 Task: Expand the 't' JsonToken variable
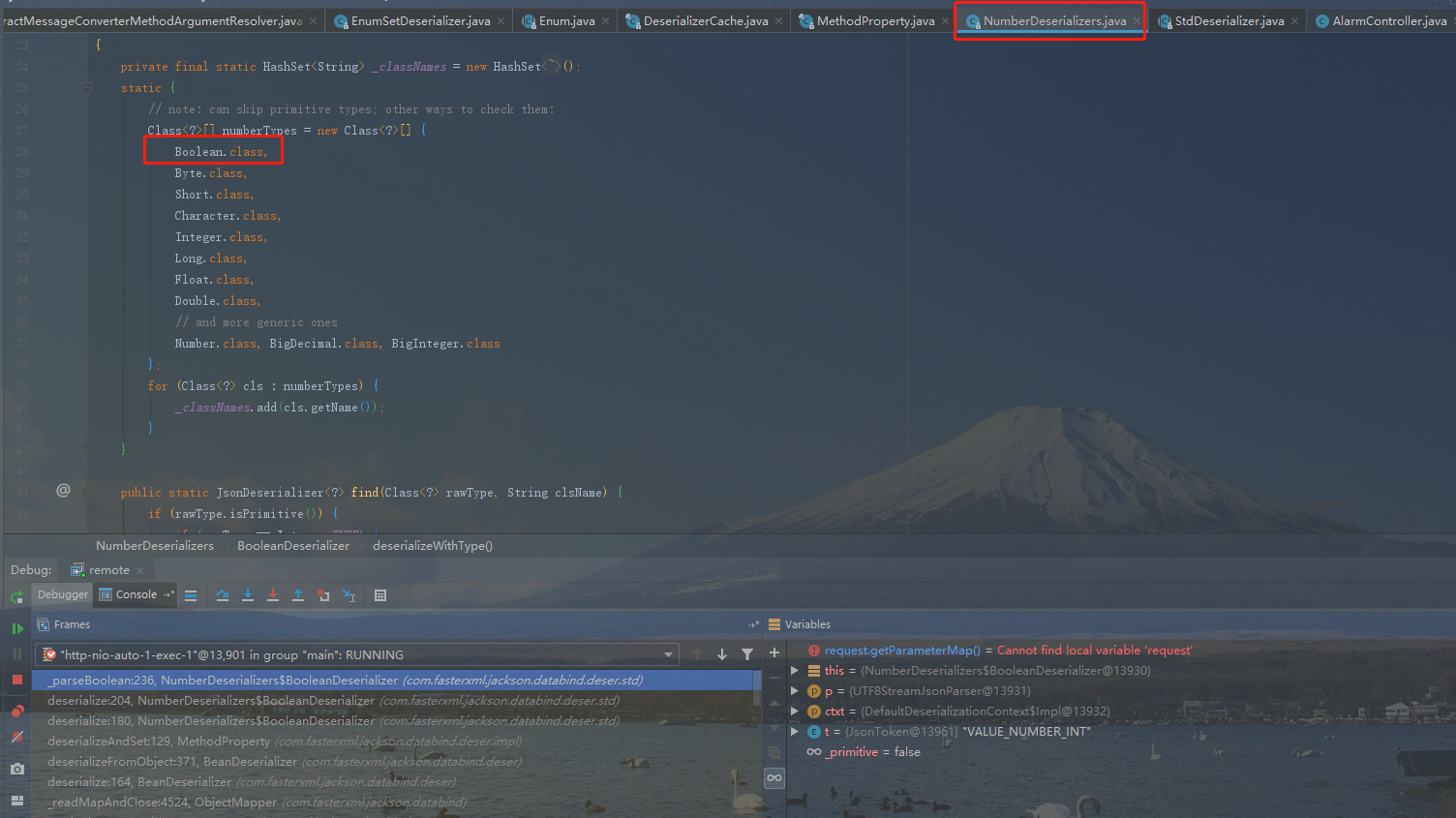click(x=795, y=731)
